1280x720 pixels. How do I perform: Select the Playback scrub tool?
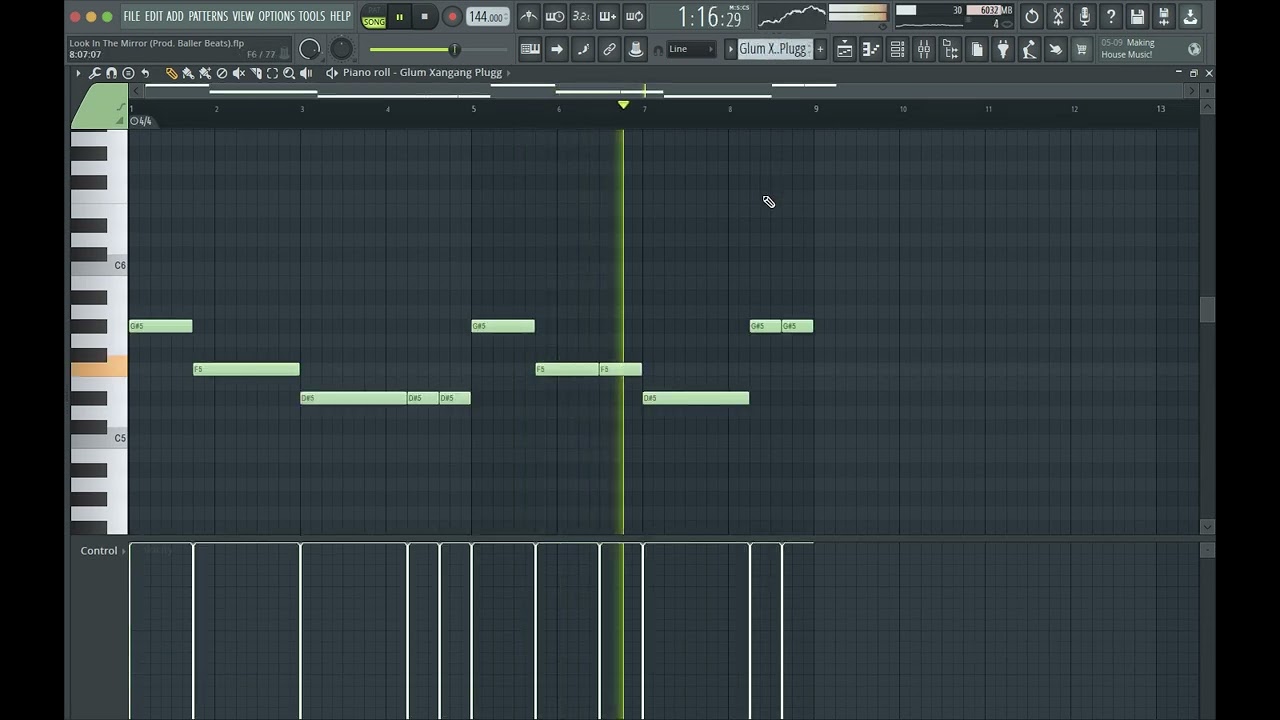(x=306, y=73)
